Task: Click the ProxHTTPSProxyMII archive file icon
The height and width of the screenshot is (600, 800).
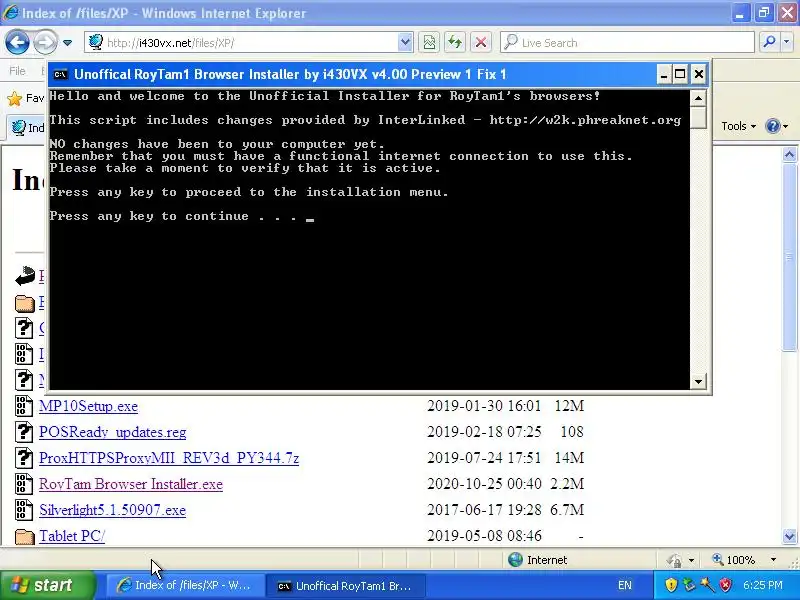Action: [23, 458]
